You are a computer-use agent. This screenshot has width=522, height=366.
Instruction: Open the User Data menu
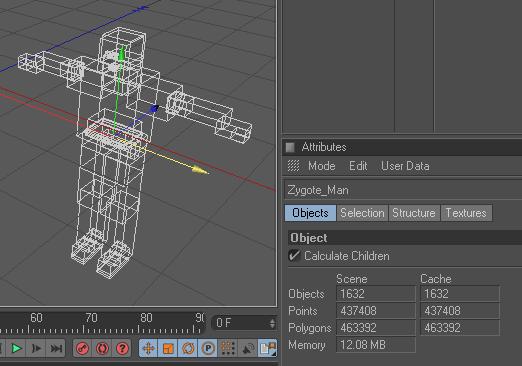tap(405, 166)
